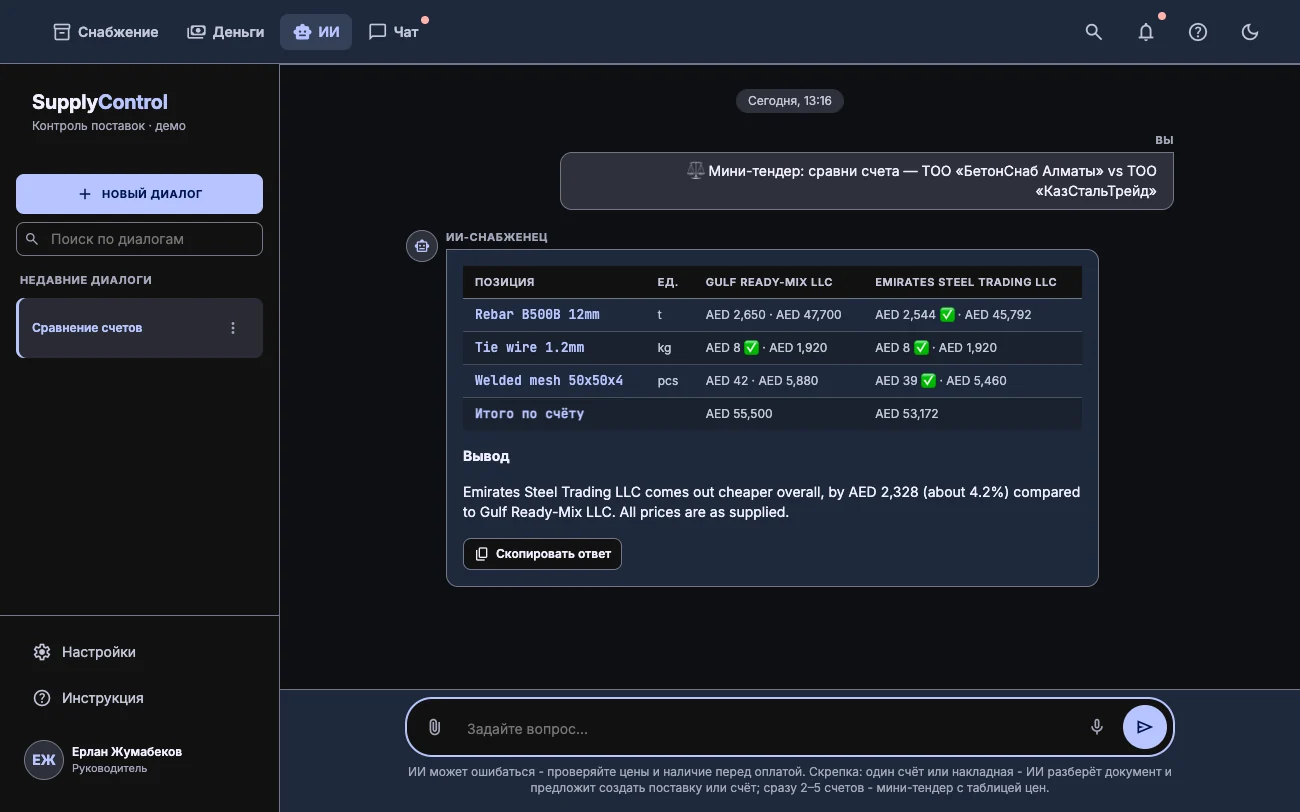Open the Сравнение счетов dialog
Image resolution: width=1300 pixels, height=812 pixels.
click(x=139, y=328)
